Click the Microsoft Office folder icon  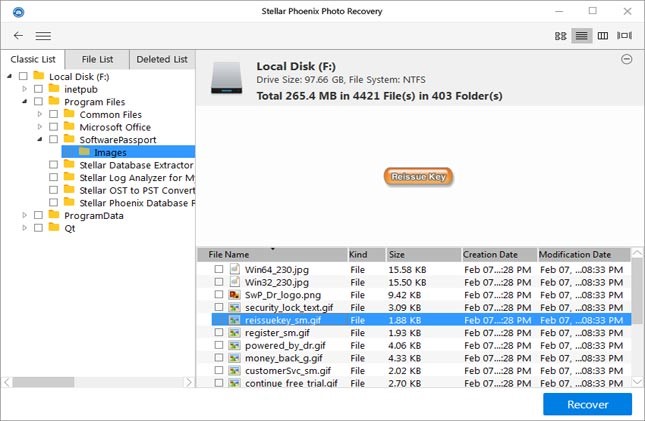click(x=69, y=126)
